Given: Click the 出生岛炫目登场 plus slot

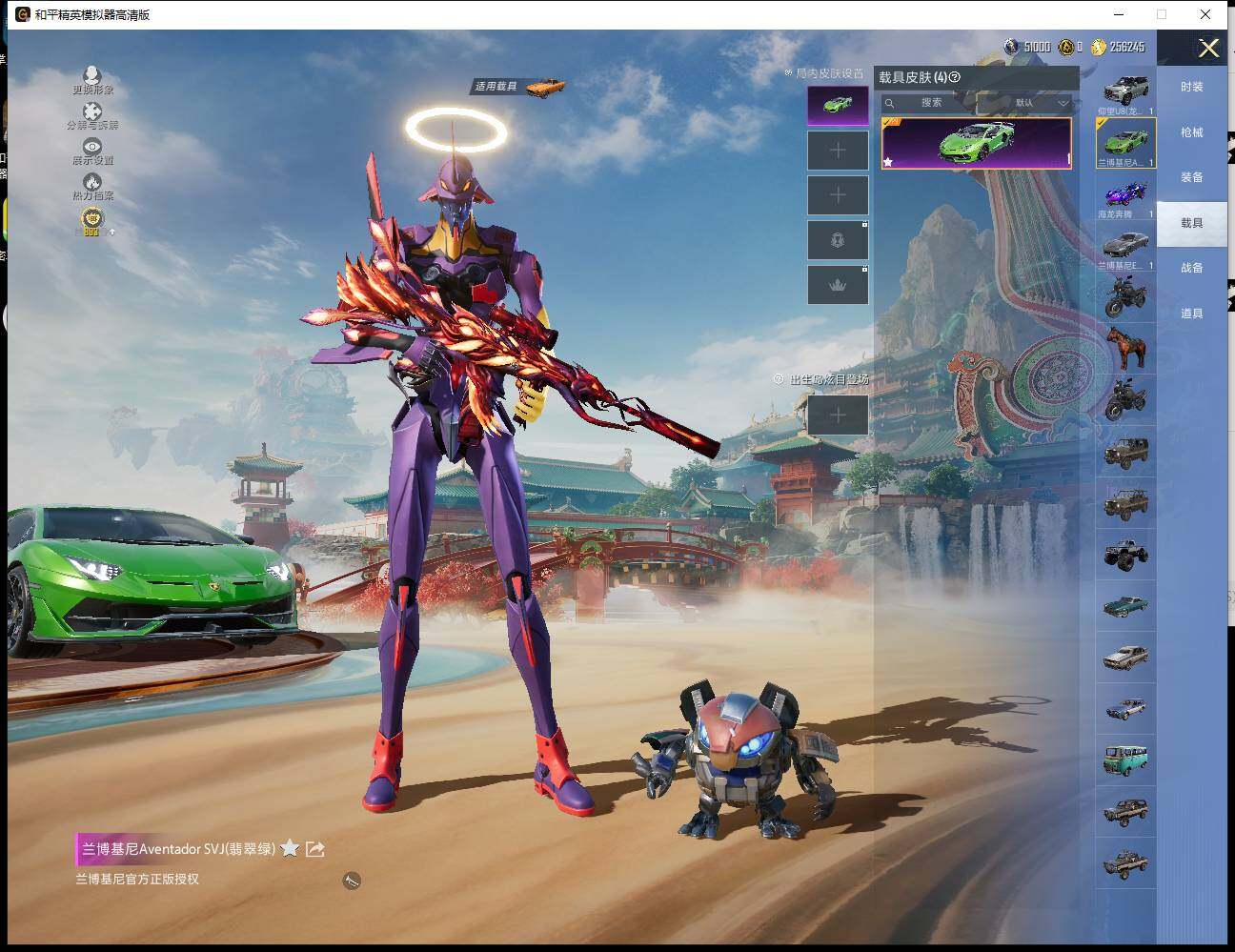Looking at the screenshot, I should coord(838,415).
